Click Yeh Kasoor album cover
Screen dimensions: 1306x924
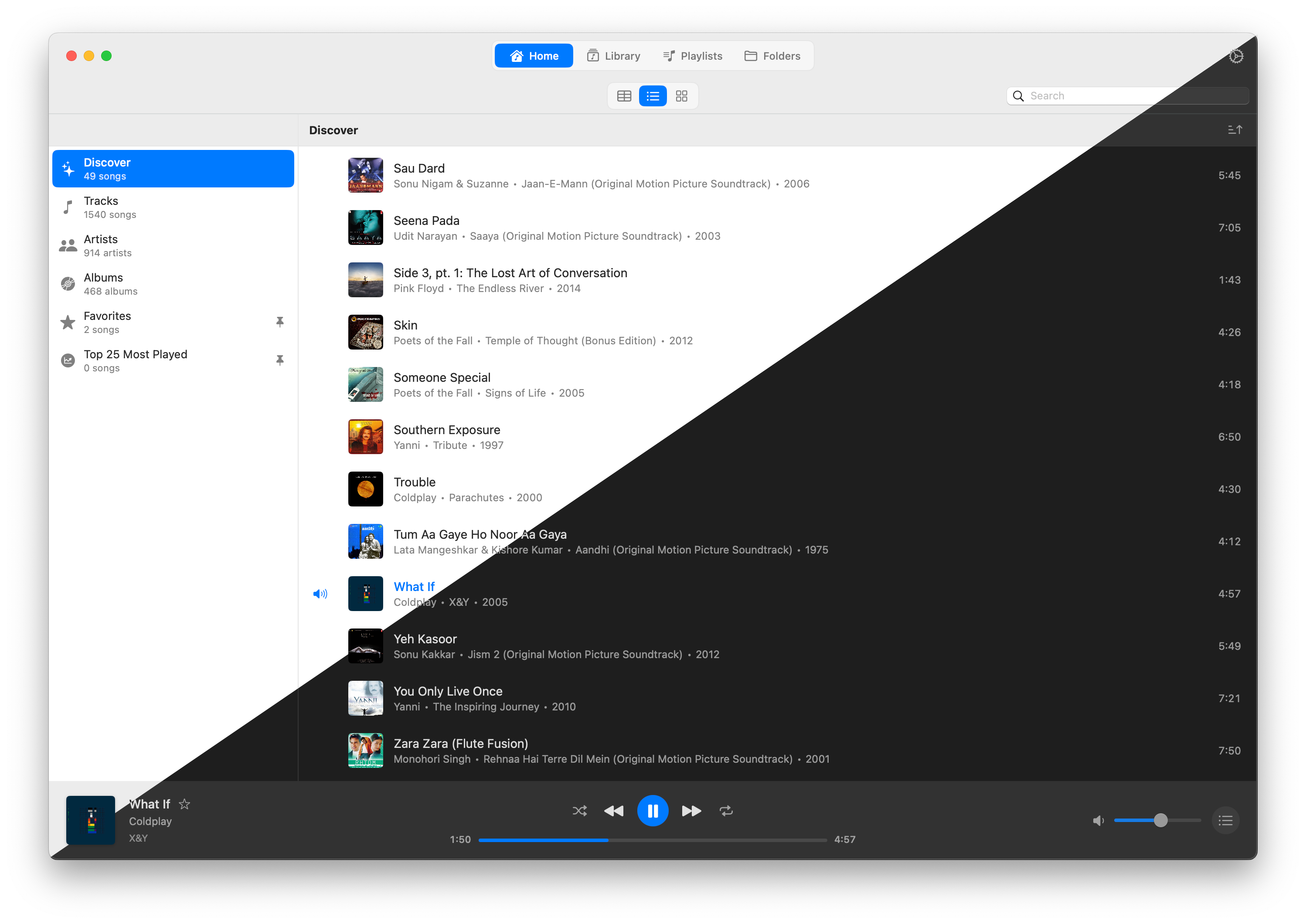[x=365, y=646]
